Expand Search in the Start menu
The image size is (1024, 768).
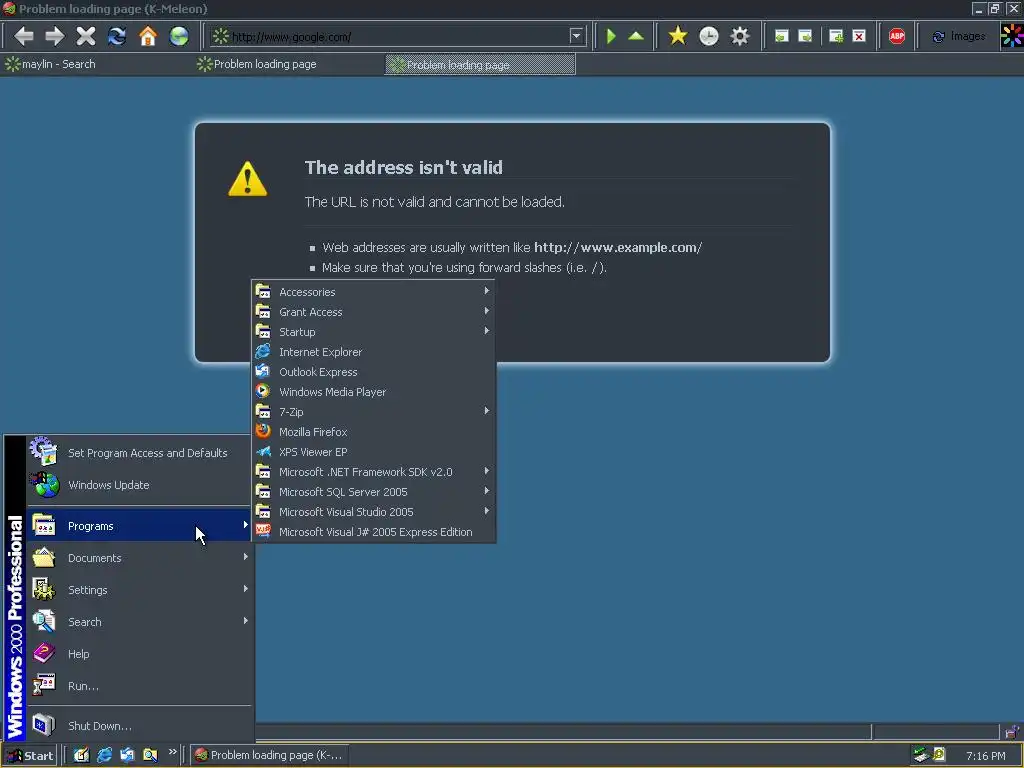[x=139, y=622]
